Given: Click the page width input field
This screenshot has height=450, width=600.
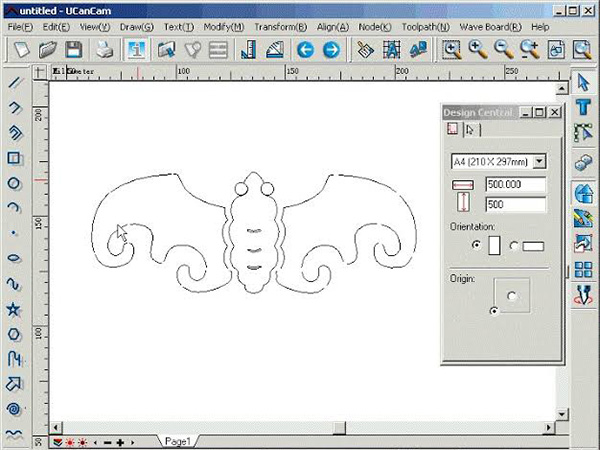Looking at the screenshot, I should [515, 184].
